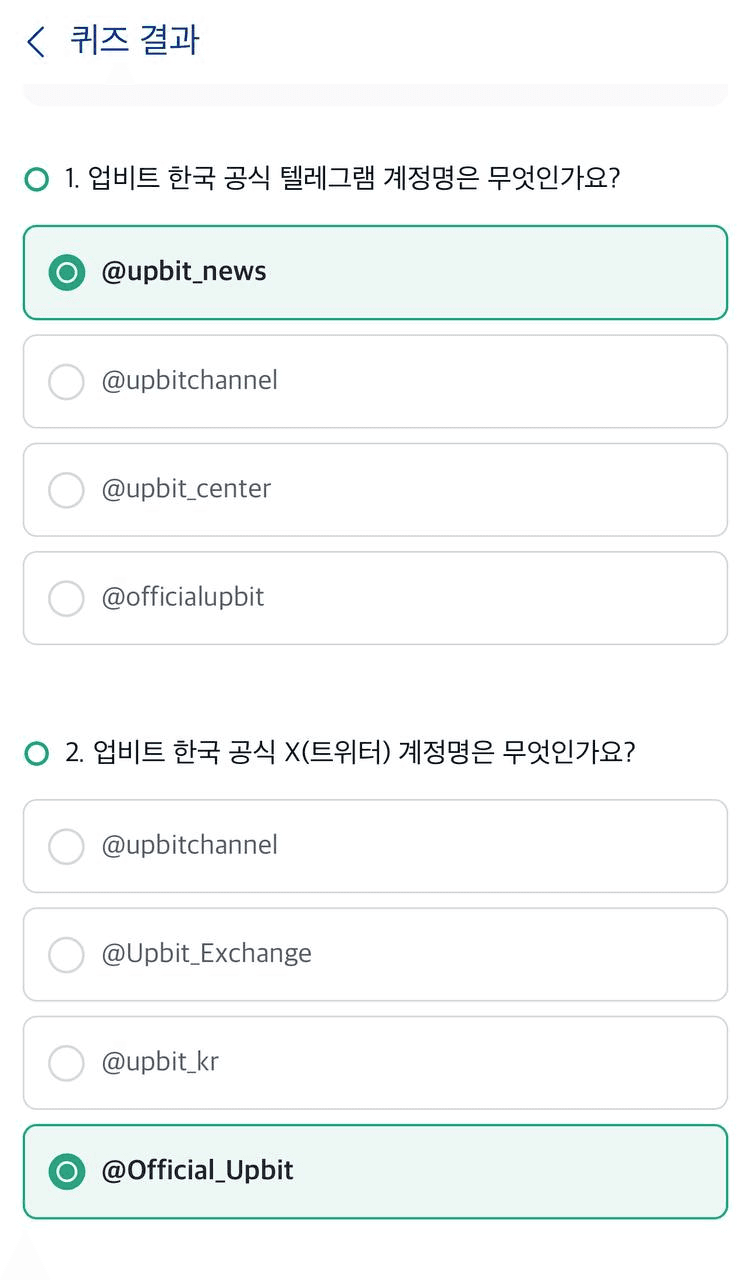Image resolution: width=751 pixels, height=1280 pixels.
Task: Tap the @Upbit_Exchange answer label text
Action: 206,954
